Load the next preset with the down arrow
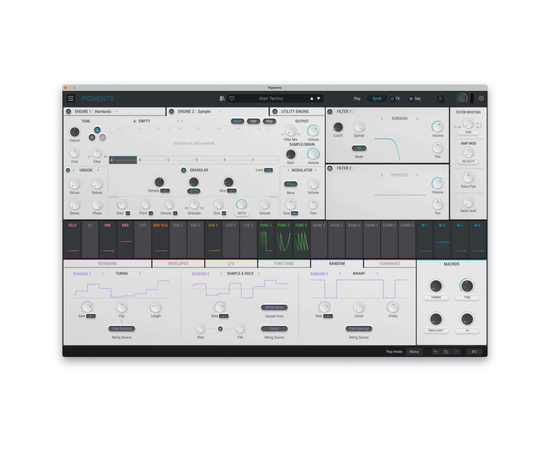 (318, 99)
